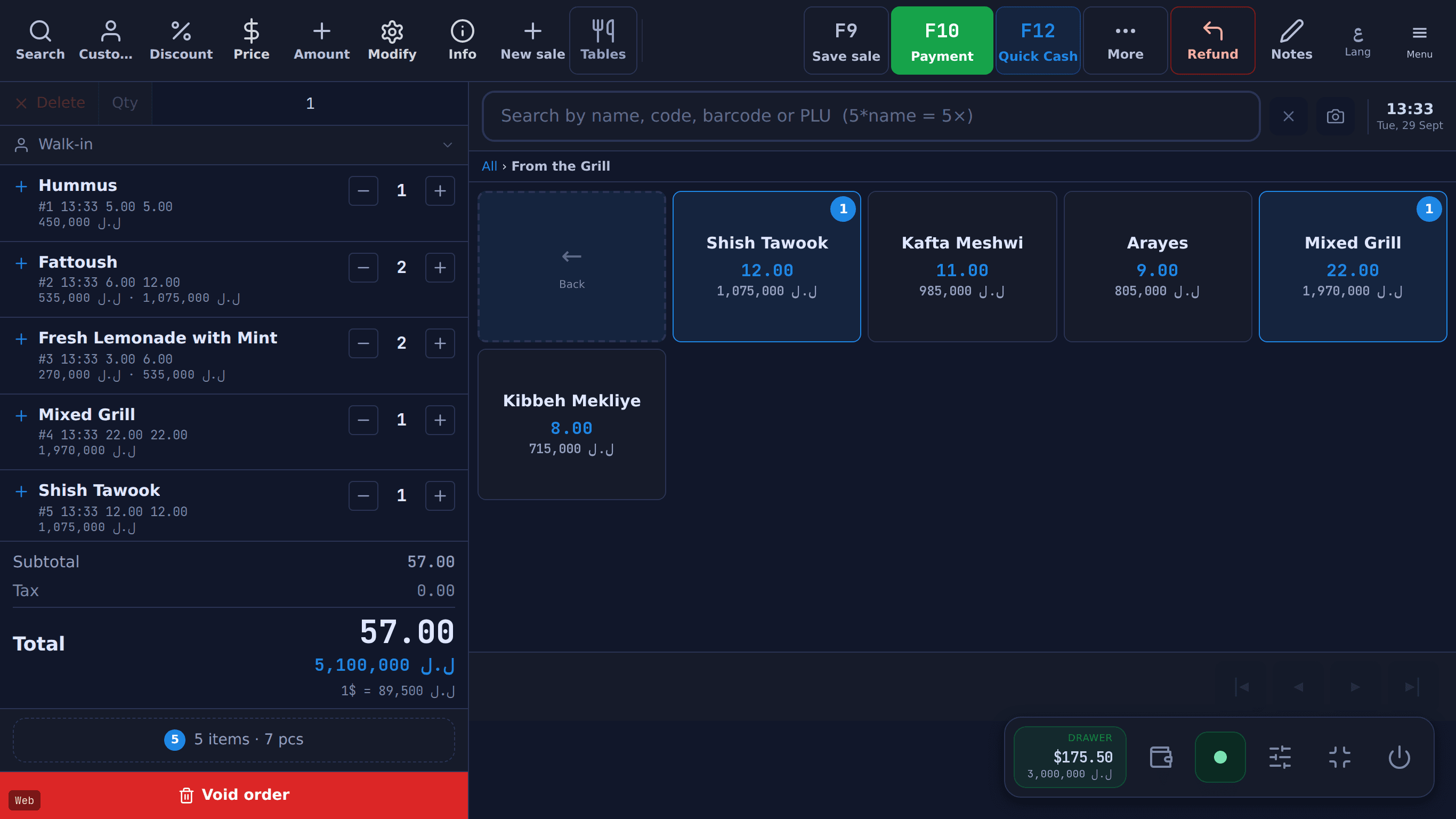This screenshot has height=819, width=1456.
Task: Go Back from the Grill category
Action: (x=571, y=267)
